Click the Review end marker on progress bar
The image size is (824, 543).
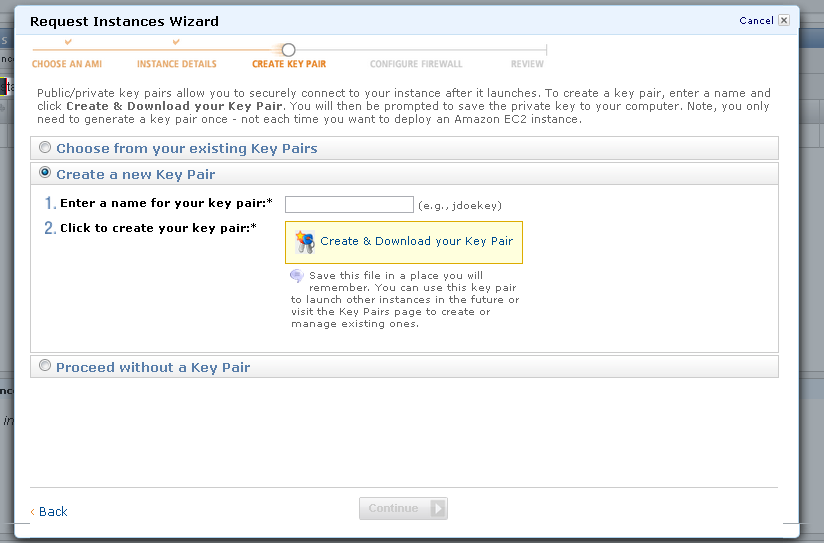(x=546, y=50)
